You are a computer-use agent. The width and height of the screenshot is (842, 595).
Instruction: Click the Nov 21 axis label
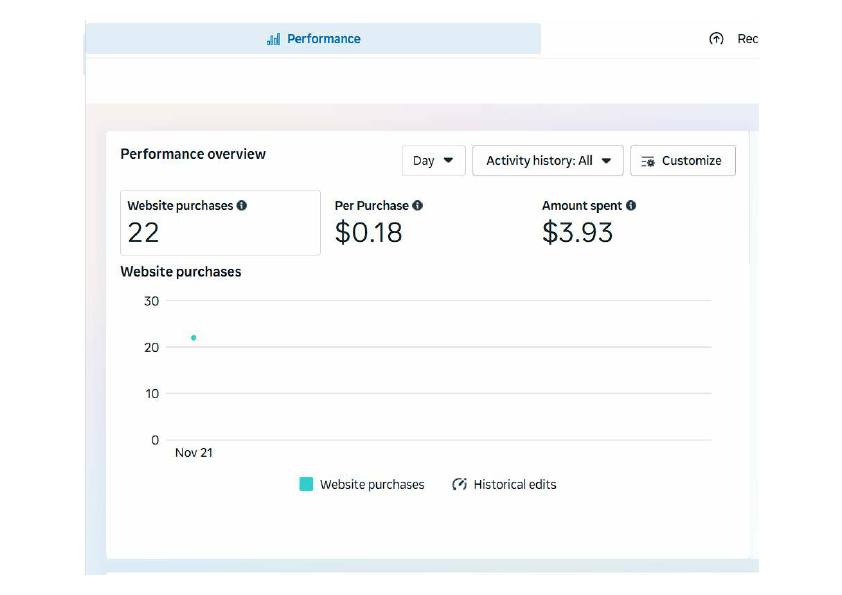(192, 452)
